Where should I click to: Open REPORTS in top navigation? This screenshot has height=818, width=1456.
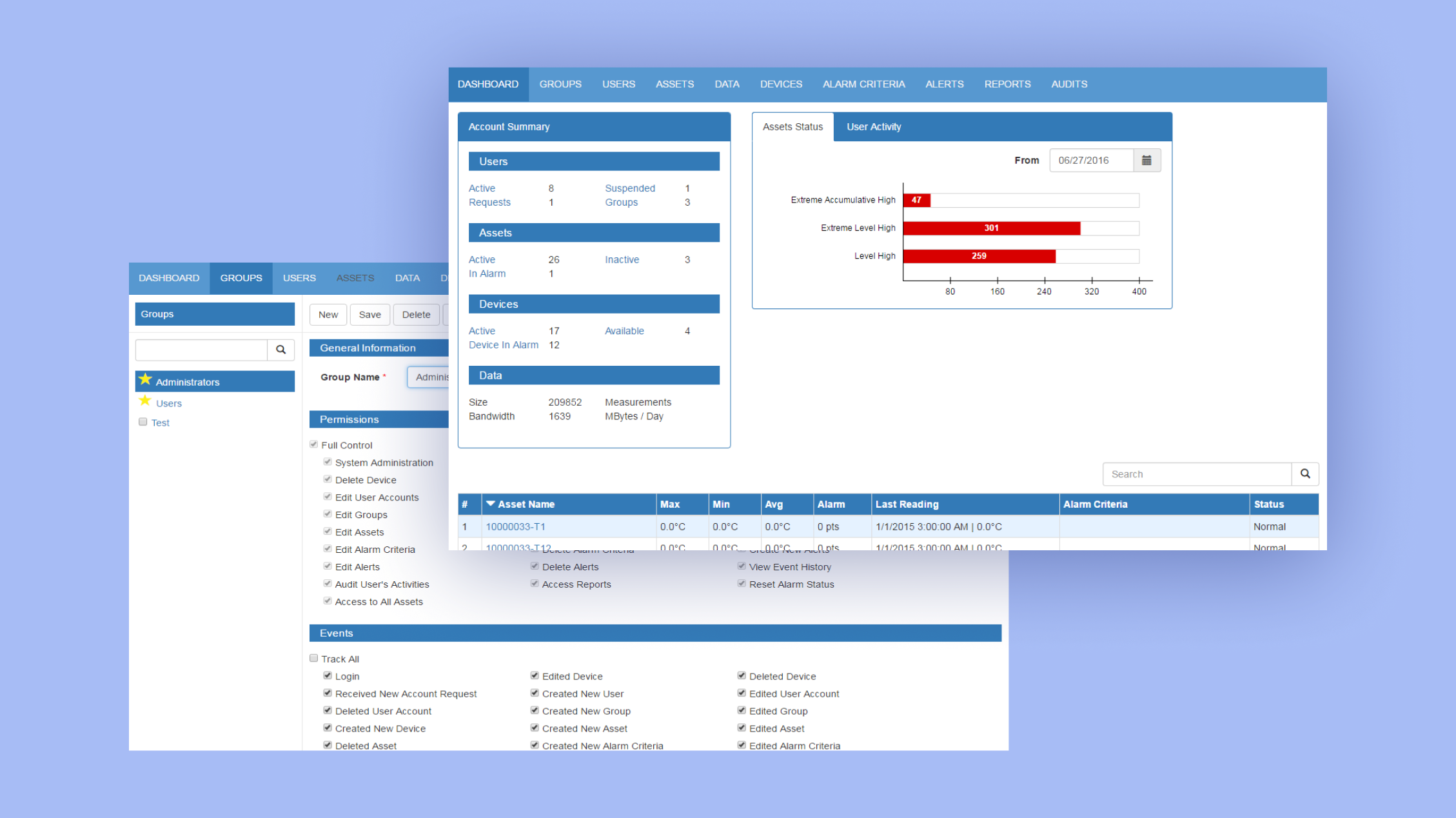pyautogui.click(x=1007, y=85)
